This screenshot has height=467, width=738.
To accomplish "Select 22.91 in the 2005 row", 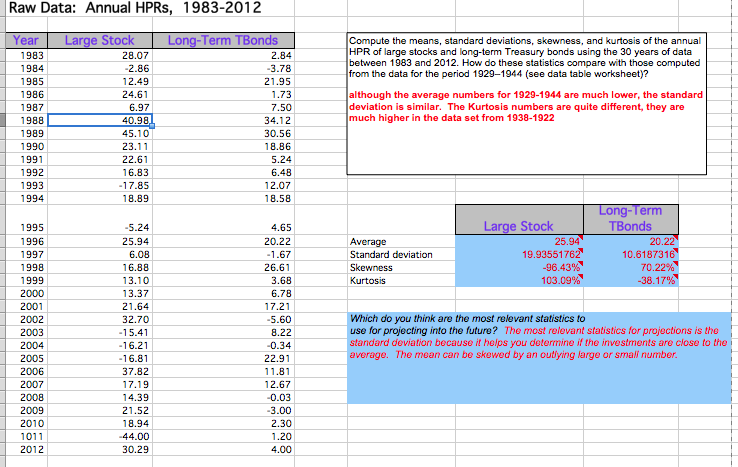I will (x=223, y=359).
